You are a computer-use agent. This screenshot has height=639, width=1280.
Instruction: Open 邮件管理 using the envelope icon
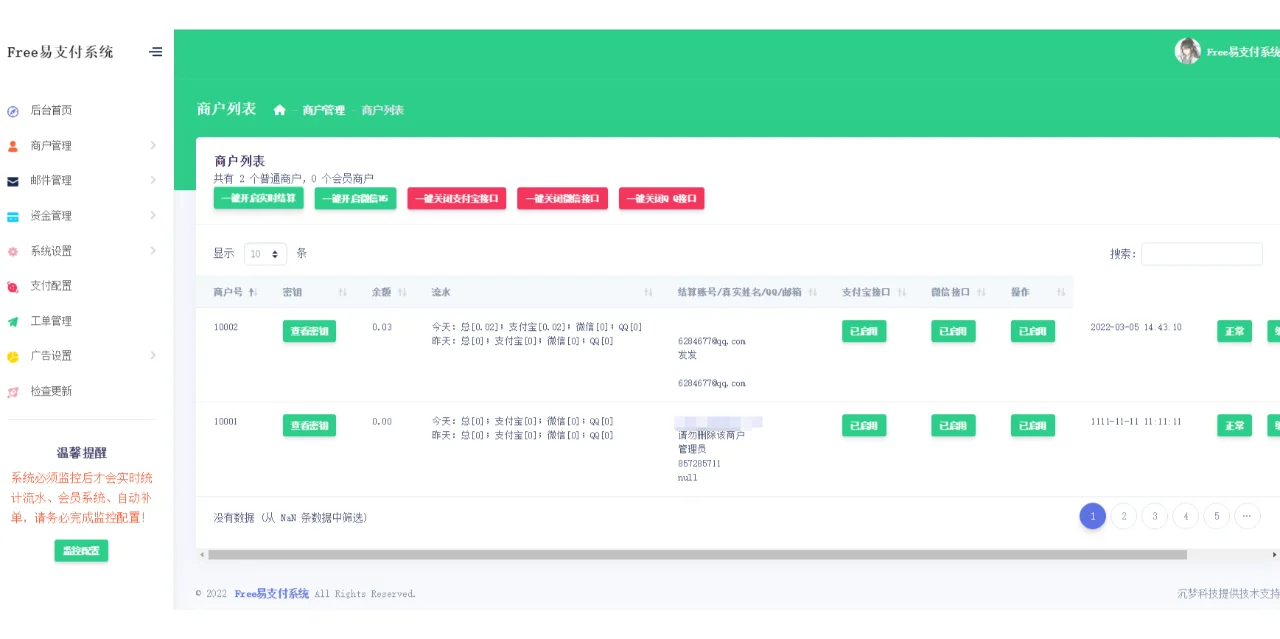point(11,180)
